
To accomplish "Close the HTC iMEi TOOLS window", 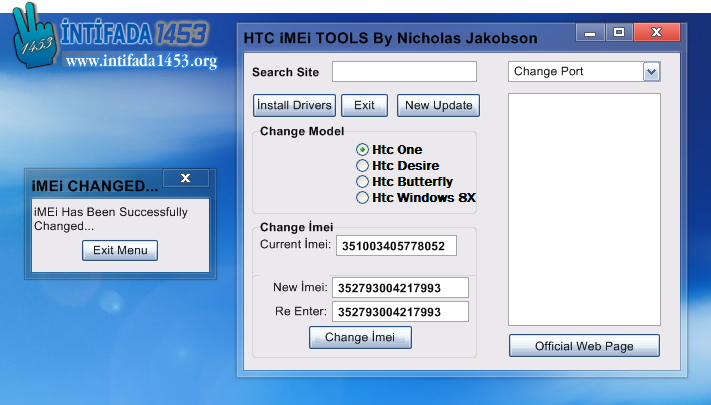I will click(x=657, y=33).
